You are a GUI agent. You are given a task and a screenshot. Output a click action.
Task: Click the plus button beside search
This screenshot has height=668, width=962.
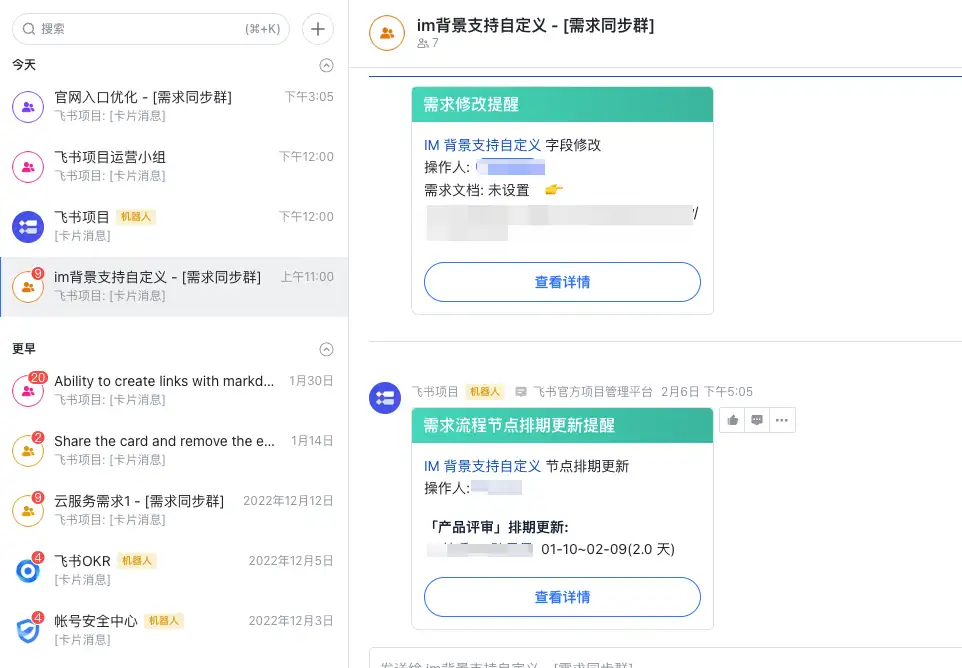(318, 29)
